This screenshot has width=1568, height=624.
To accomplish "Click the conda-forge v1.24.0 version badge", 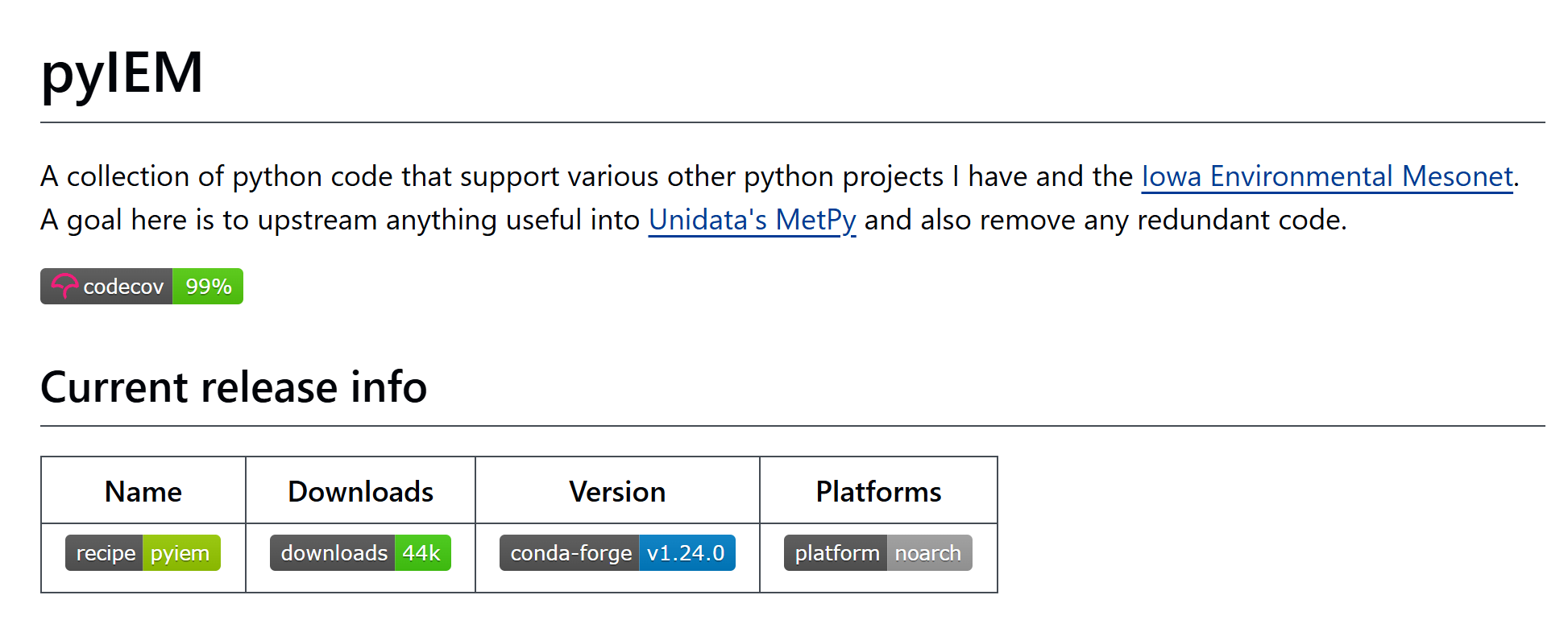I will point(617,553).
